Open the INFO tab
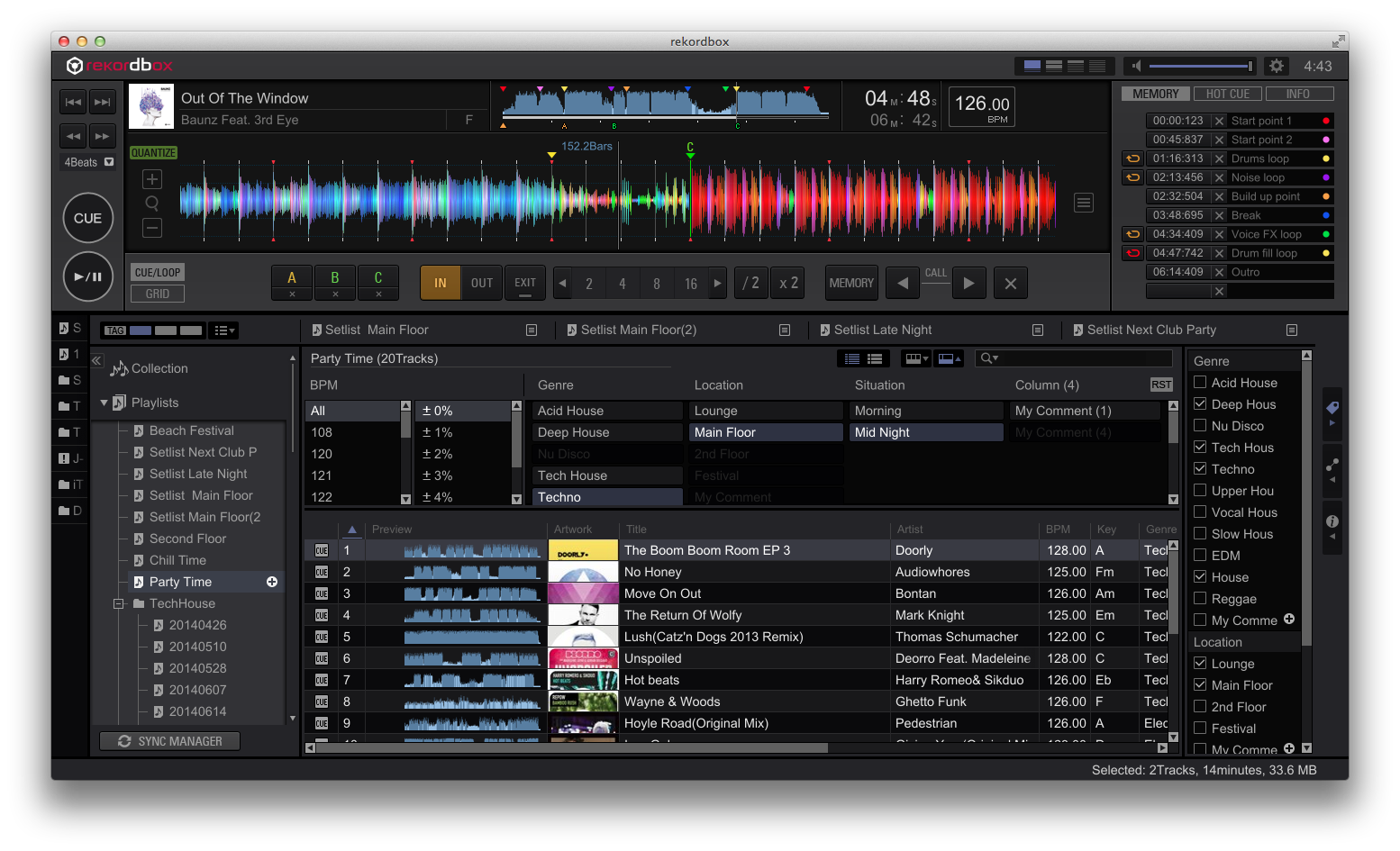Image resolution: width=1400 pixels, height=851 pixels. pyautogui.click(x=1298, y=94)
